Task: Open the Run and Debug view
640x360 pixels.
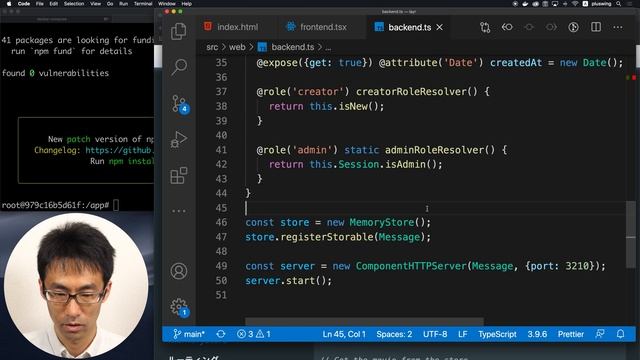Action: coord(179,140)
